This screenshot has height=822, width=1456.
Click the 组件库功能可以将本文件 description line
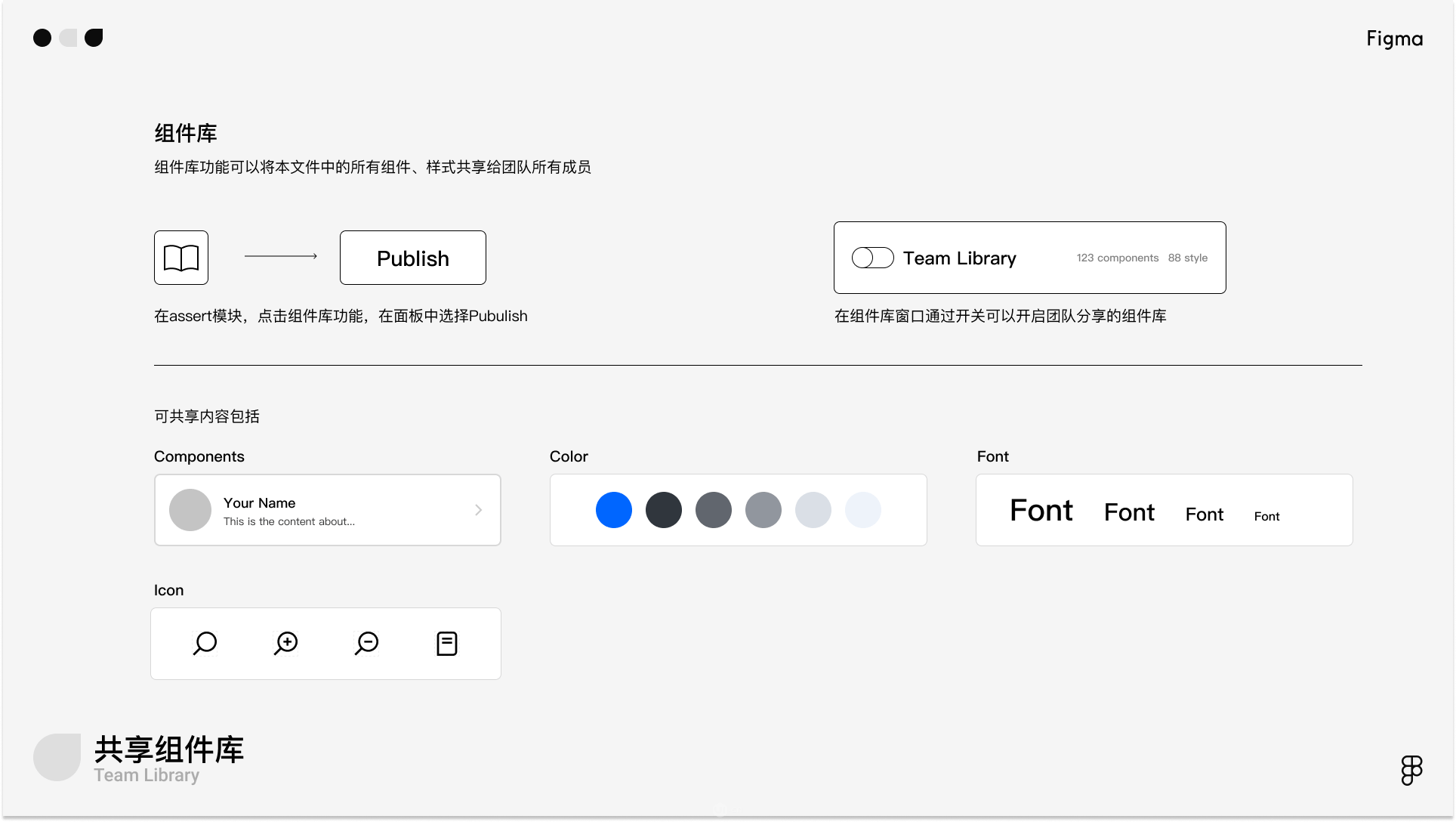click(373, 167)
